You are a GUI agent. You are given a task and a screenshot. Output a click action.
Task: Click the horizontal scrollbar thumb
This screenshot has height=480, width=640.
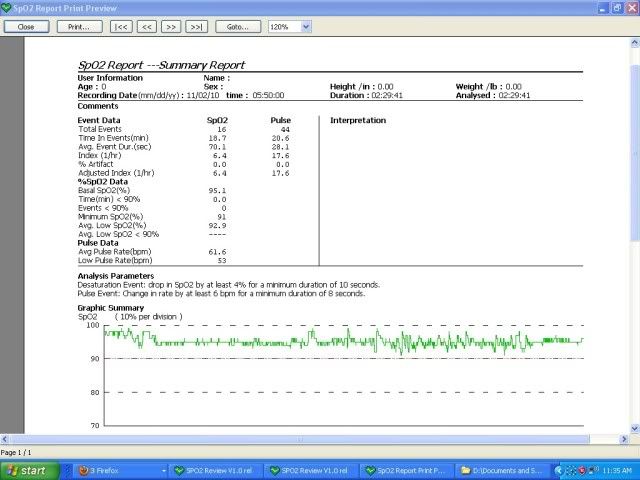click(299, 438)
